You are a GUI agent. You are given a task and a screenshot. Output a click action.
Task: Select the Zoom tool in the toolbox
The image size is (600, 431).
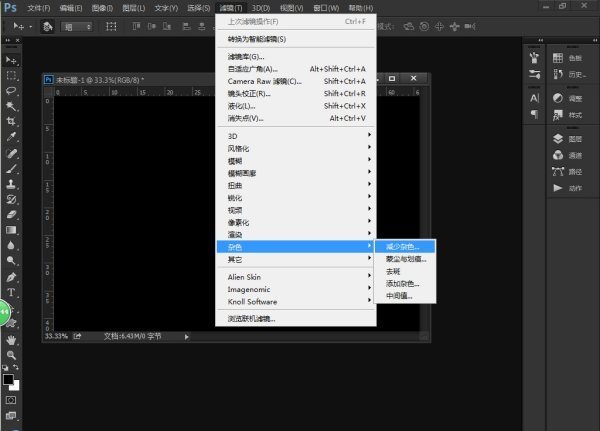point(11,355)
